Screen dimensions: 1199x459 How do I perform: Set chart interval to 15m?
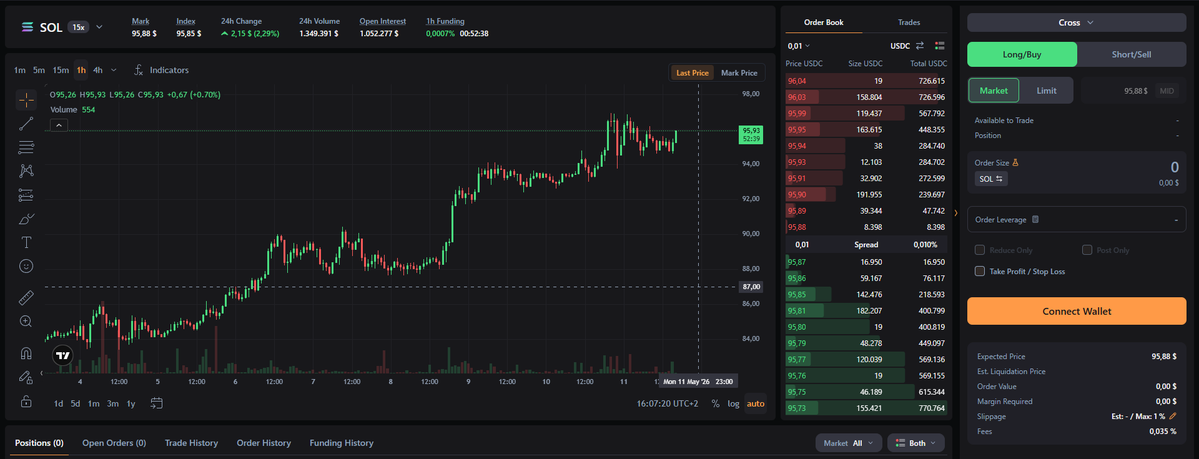pos(60,70)
